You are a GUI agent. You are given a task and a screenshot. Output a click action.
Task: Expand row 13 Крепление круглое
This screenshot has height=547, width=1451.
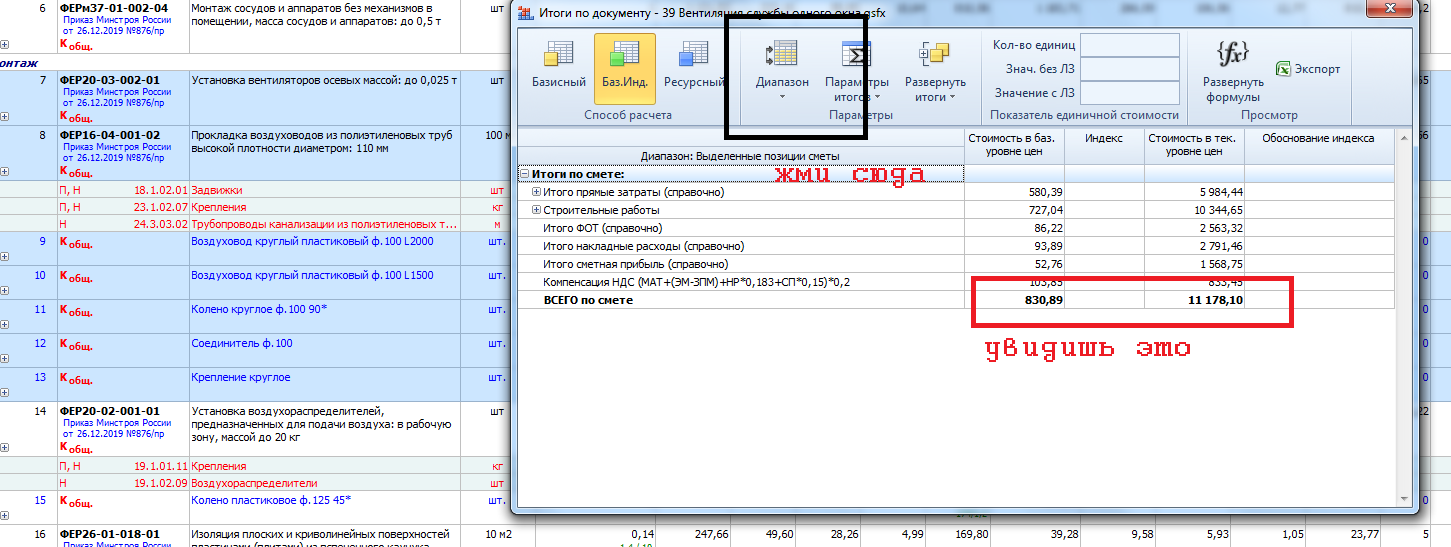(5, 393)
